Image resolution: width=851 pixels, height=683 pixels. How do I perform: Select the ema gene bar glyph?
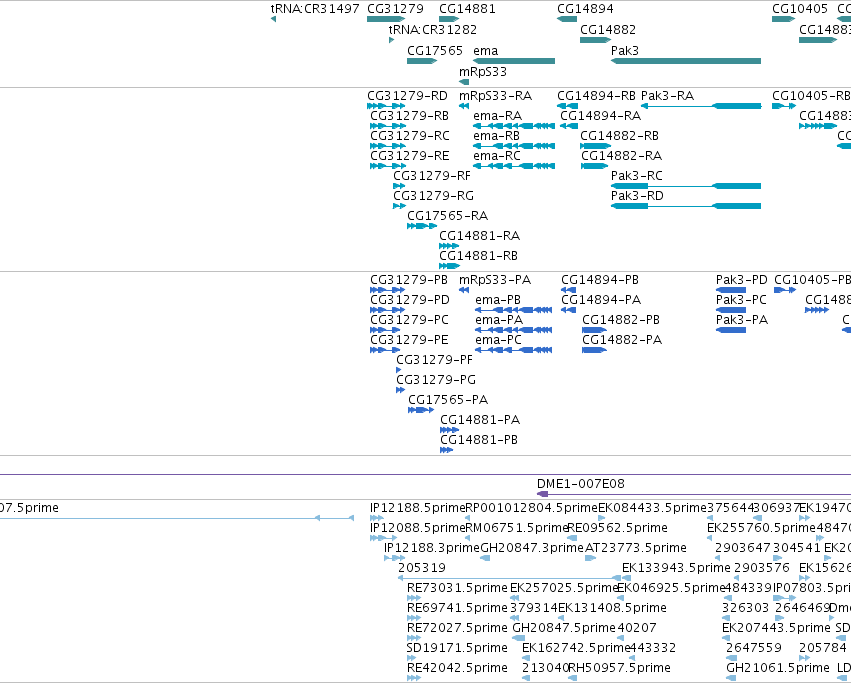coord(514,61)
